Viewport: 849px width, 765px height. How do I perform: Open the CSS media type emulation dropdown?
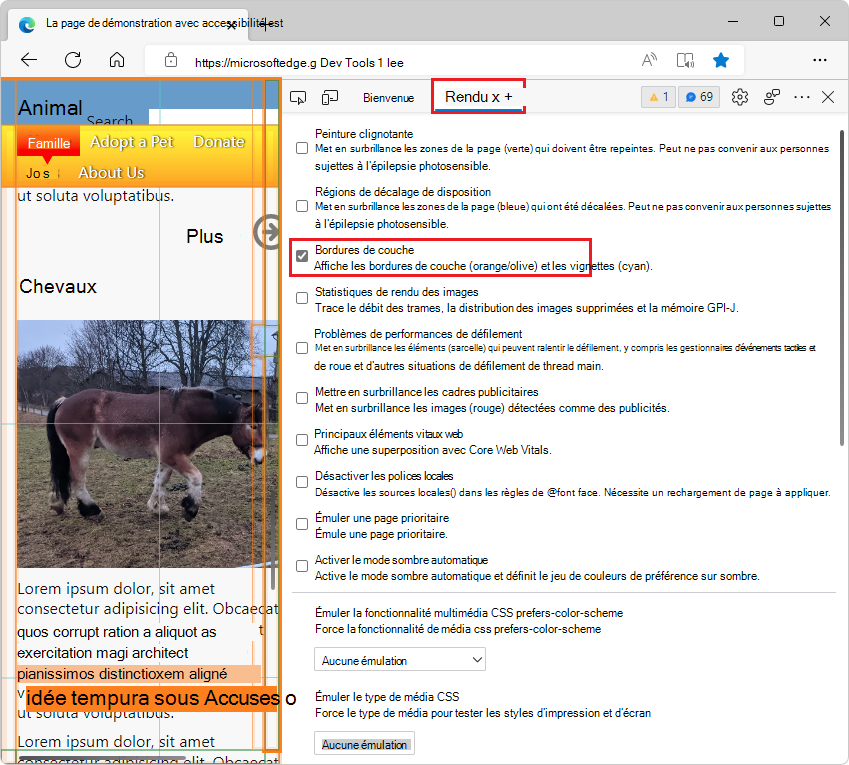pos(364,743)
